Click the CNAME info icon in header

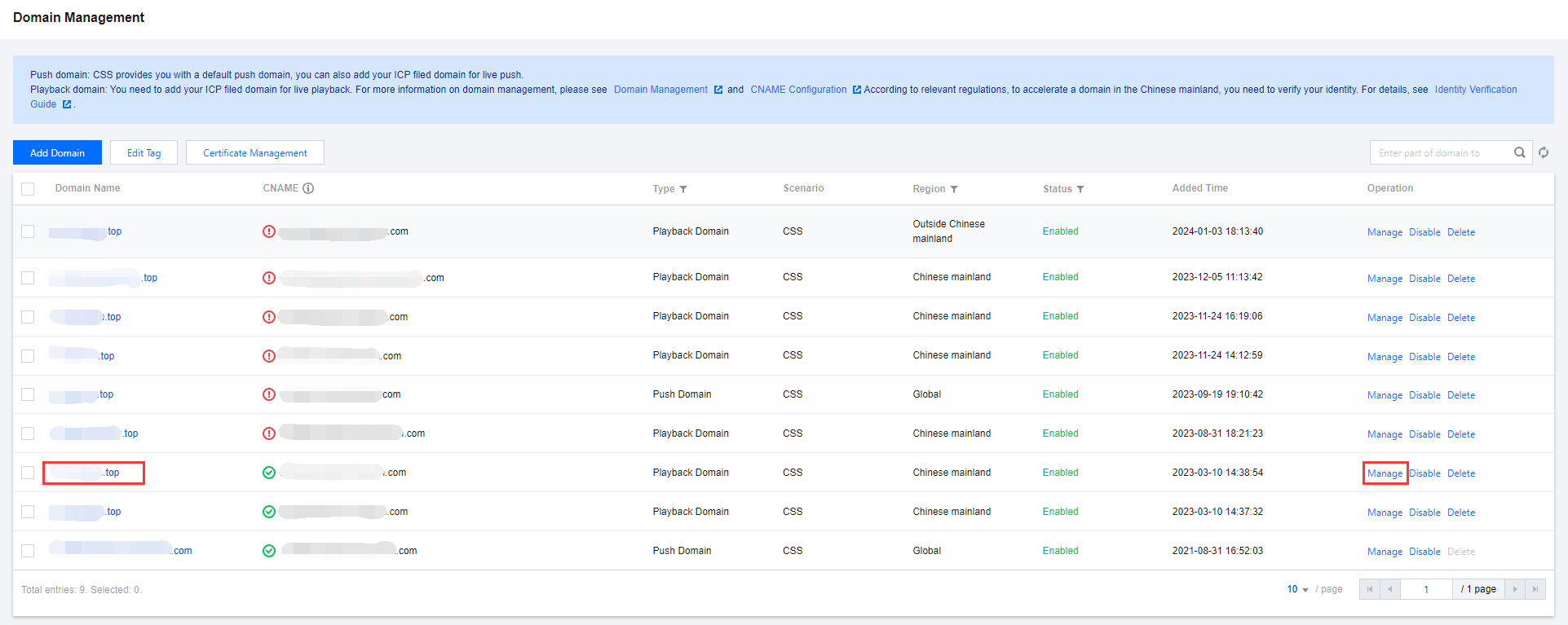308,188
